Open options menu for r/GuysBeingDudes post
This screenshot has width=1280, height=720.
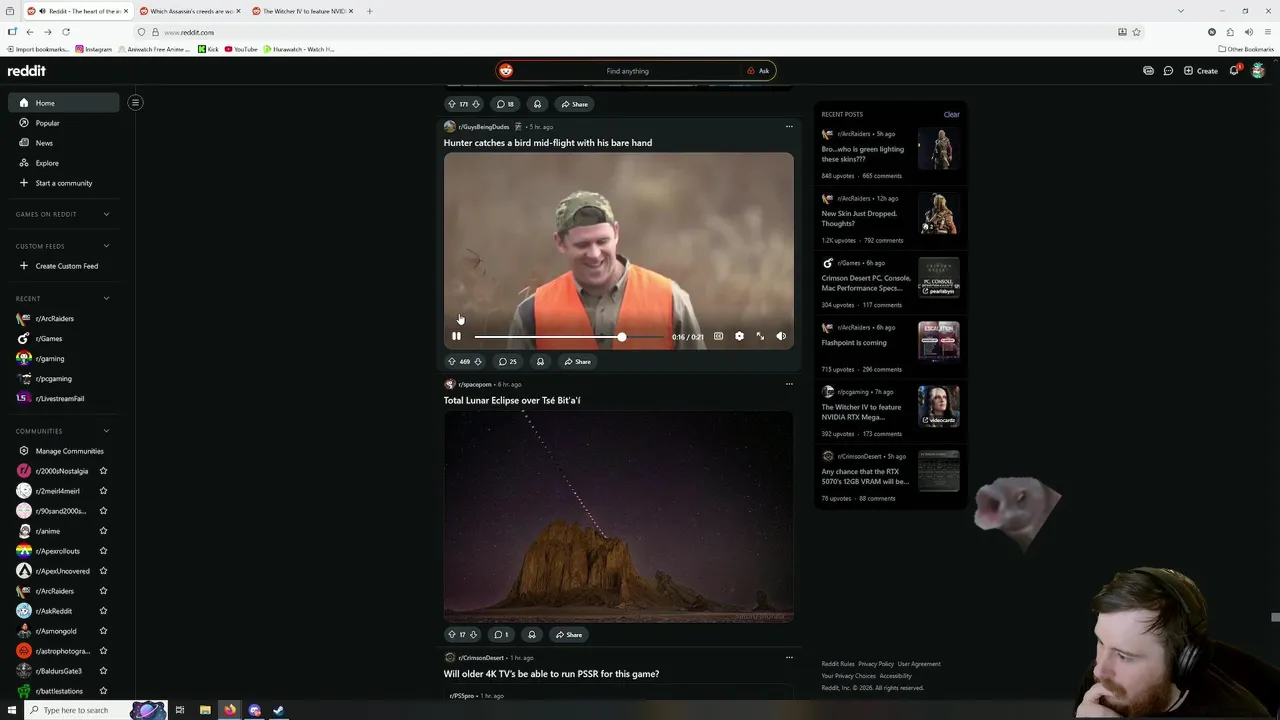point(789,127)
